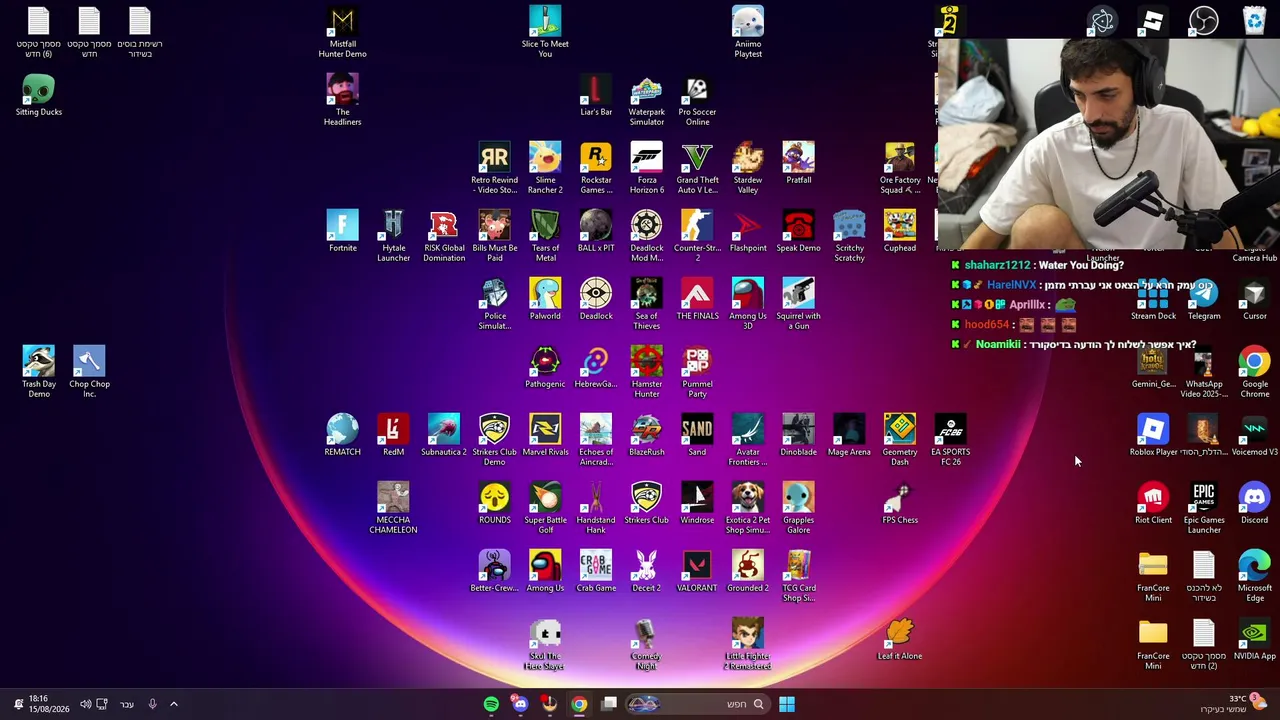Open the Grounded 2 shortcut
Screen dimensions: 1280x720
(x=748, y=572)
